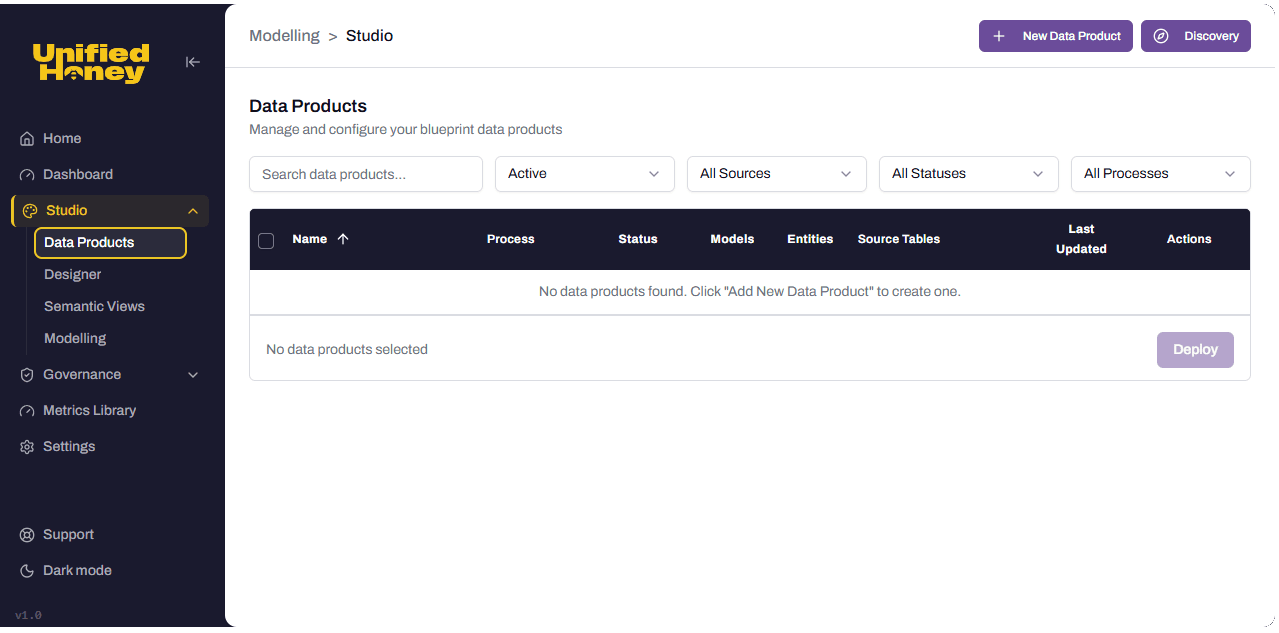Click the Discovery button
This screenshot has height=633, width=1279.
click(1196, 36)
